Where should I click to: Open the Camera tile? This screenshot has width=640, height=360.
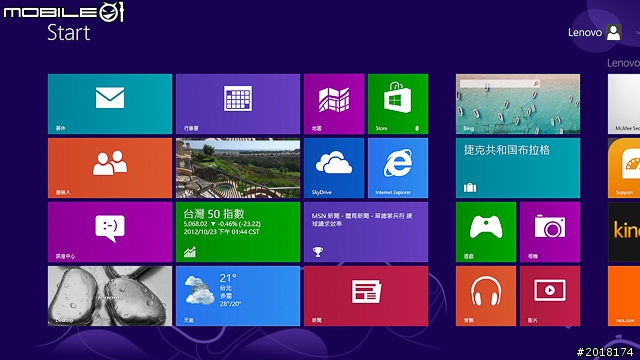point(550,232)
